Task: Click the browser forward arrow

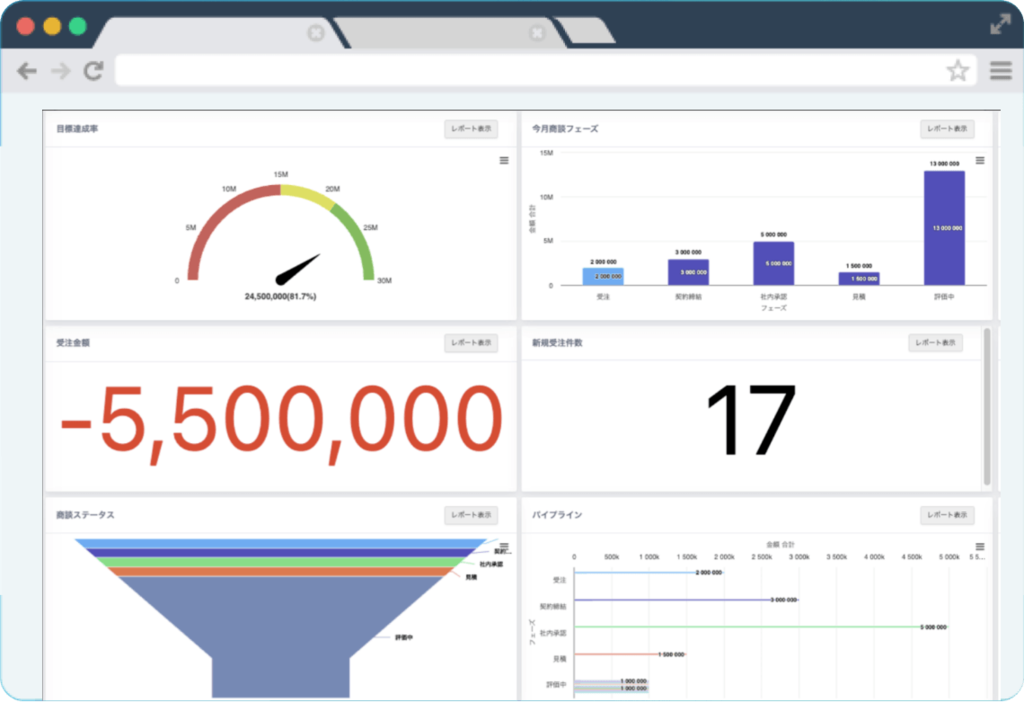Action: [x=60, y=71]
